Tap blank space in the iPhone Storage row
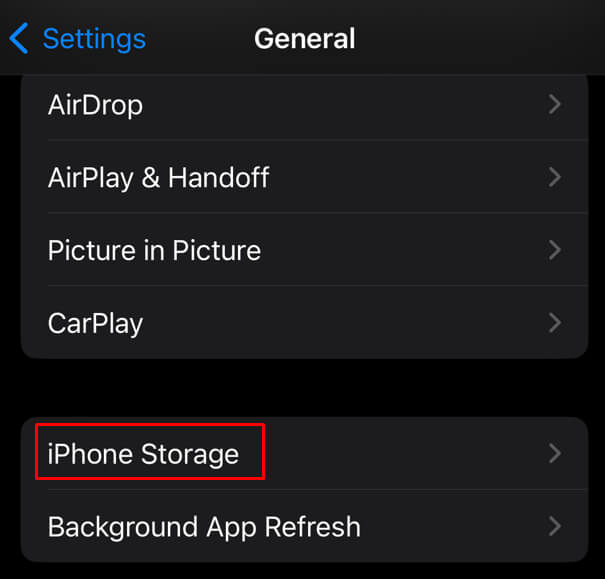The width and height of the screenshot is (605, 579). click(405, 454)
